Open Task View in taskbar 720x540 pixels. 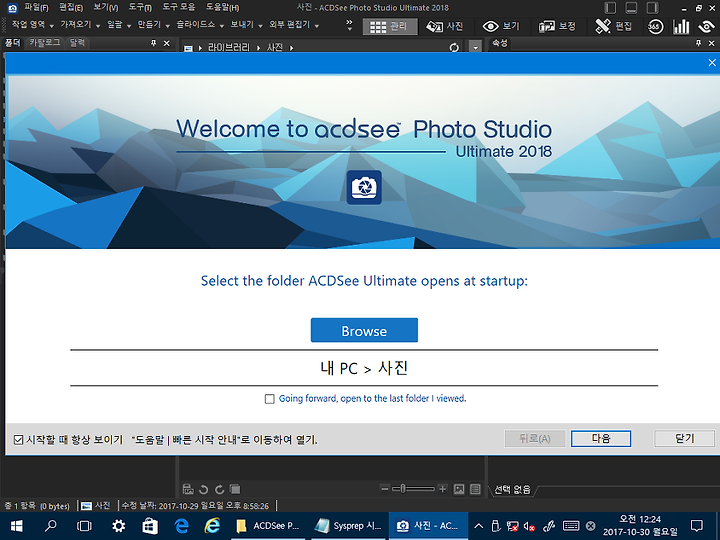click(x=84, y=526)
